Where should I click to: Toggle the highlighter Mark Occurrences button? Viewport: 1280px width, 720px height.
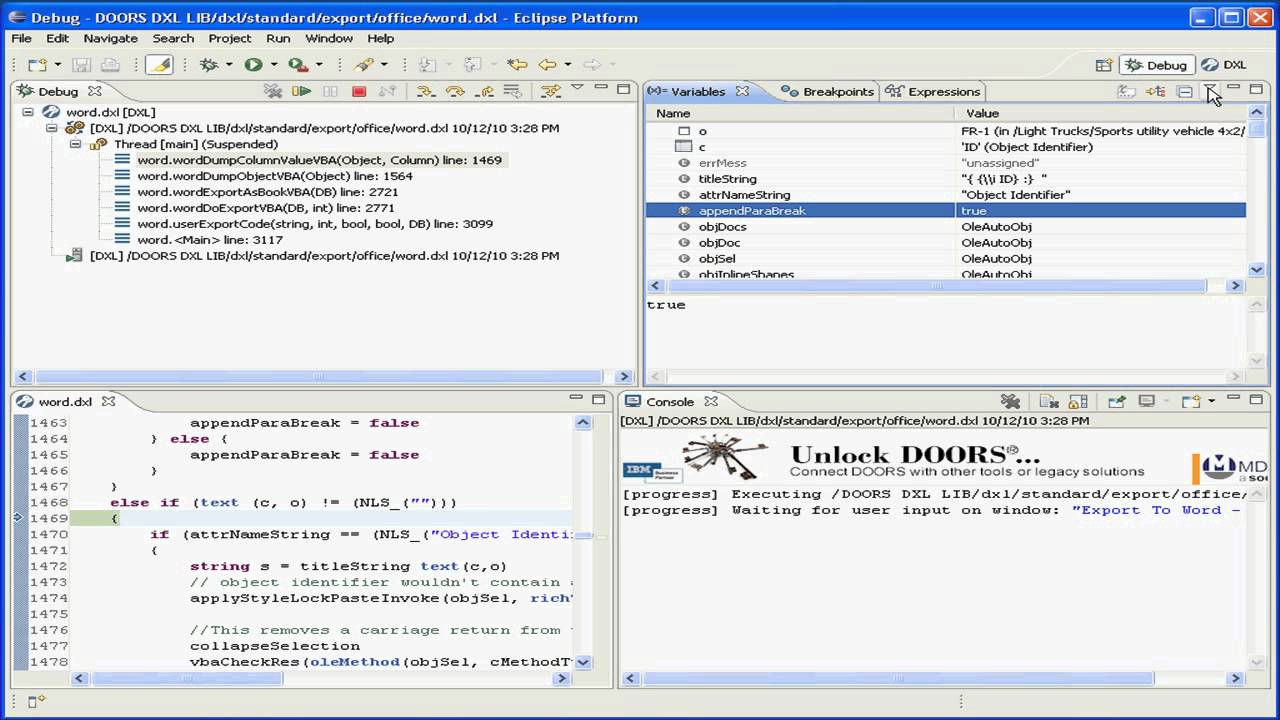[159, 65]
